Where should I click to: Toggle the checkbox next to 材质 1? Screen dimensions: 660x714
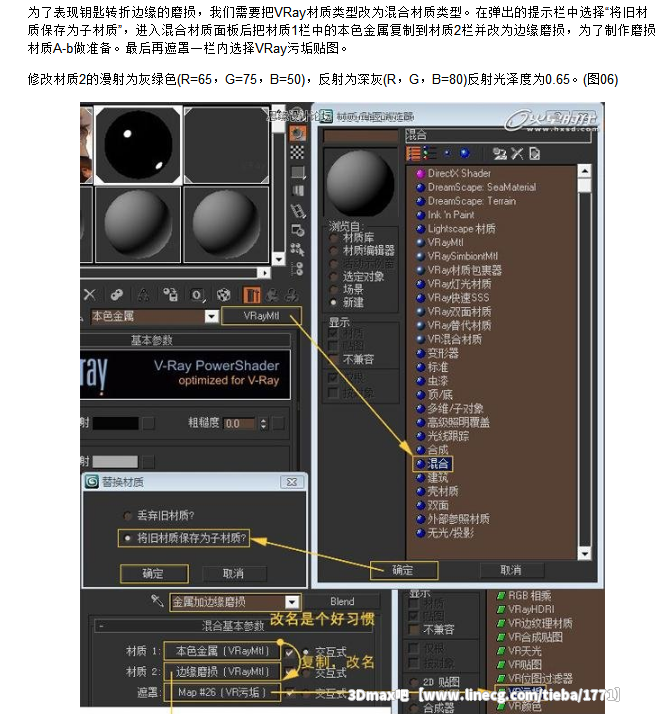(289, 652)
